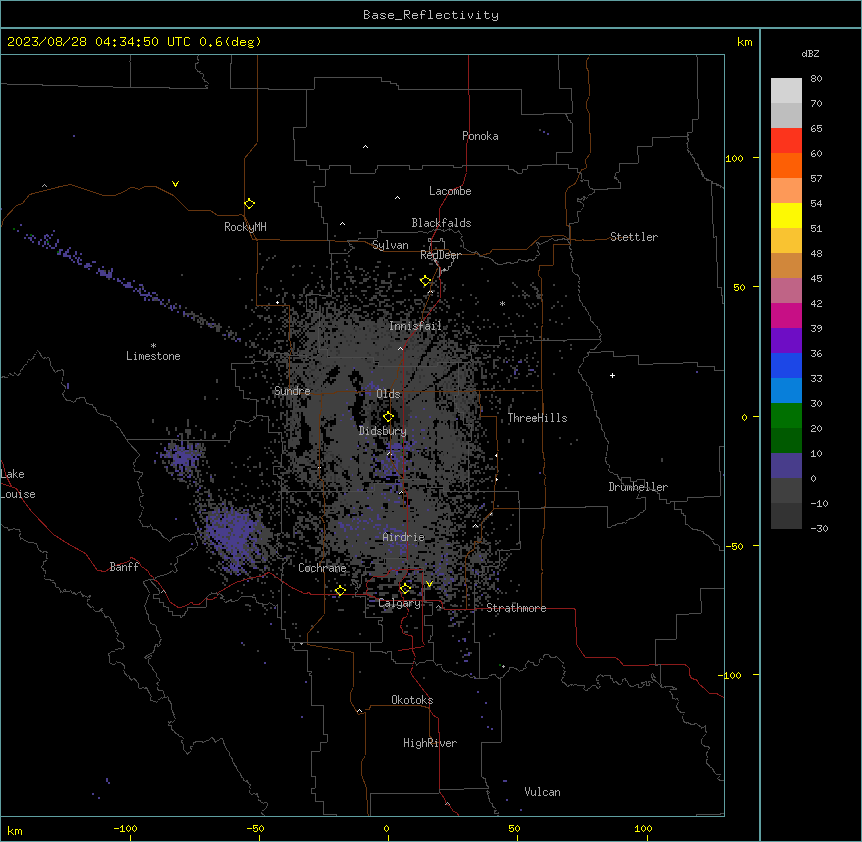The image size is (862, 842).
Task: Click the white plus marker west of Drumheller
Action: click(x=612, y=375)
